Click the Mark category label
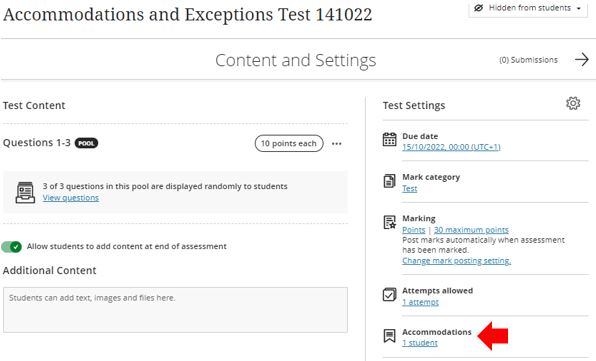The image size is (596, 361). tap(431, 177)
